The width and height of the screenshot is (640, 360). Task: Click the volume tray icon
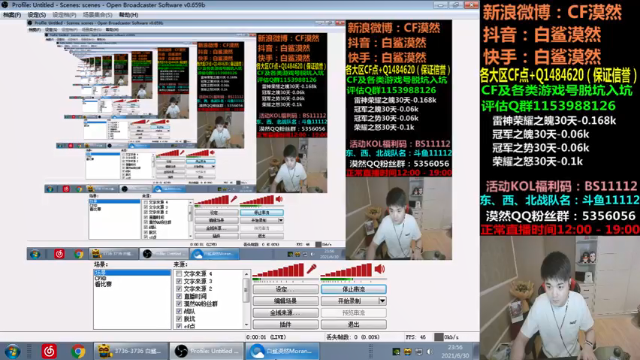coord(429,352)
